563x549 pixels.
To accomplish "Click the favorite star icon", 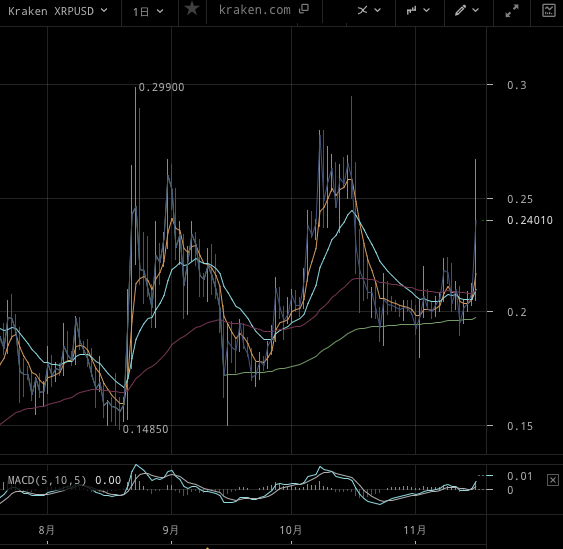I will tap(192, 9).
